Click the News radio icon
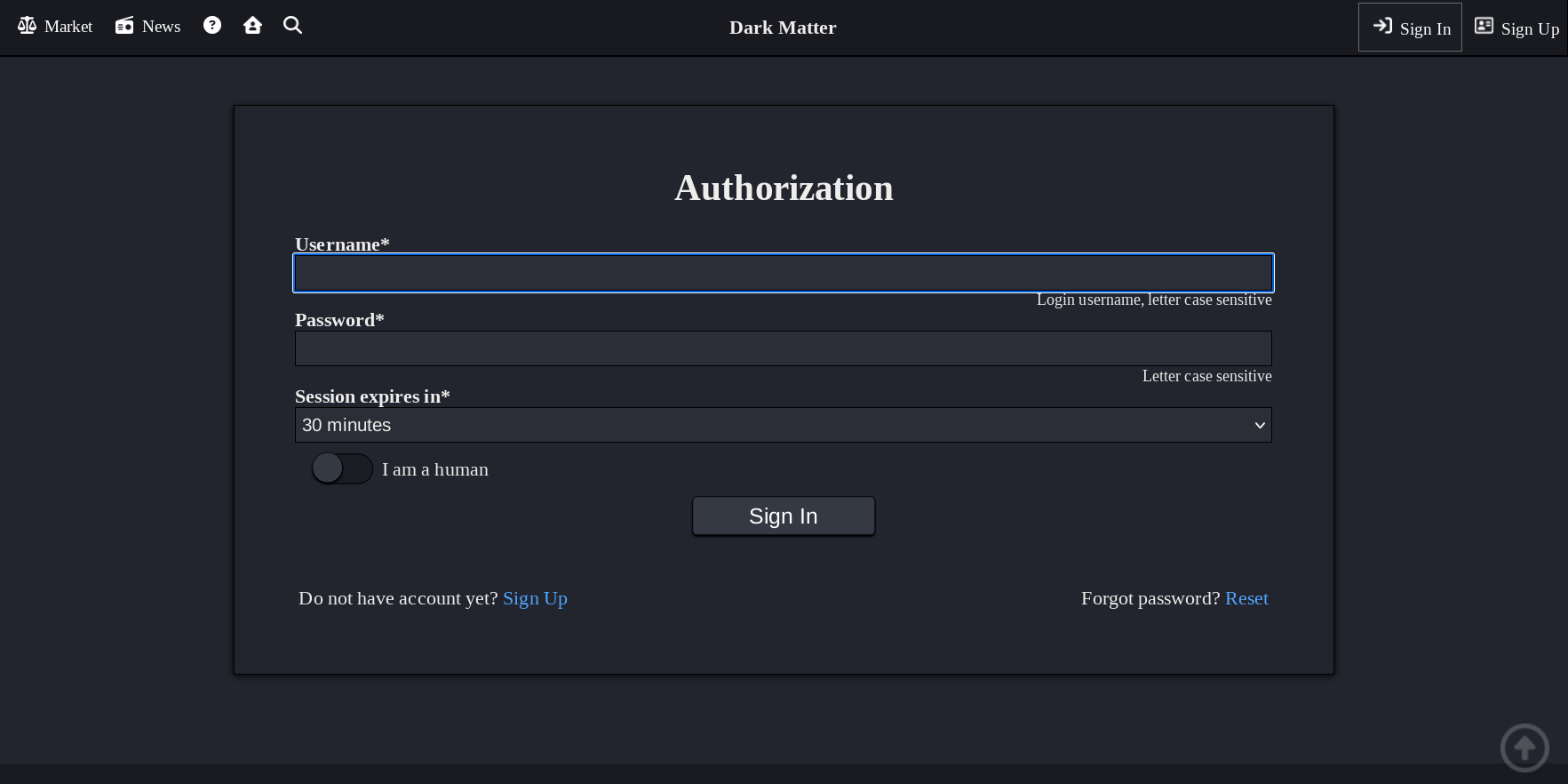Viewport: 1568px width, 784px height. pos(124,25)
